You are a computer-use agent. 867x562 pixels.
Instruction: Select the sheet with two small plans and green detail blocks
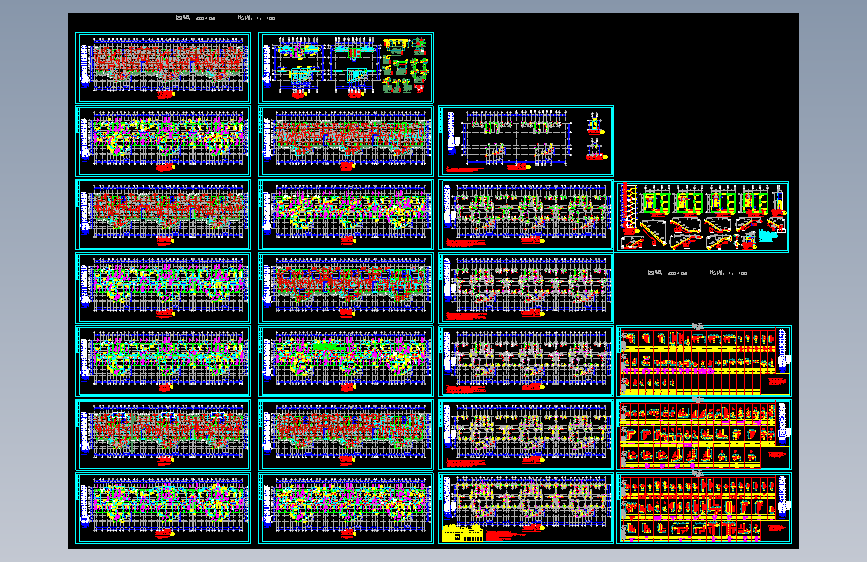[346, 67]
